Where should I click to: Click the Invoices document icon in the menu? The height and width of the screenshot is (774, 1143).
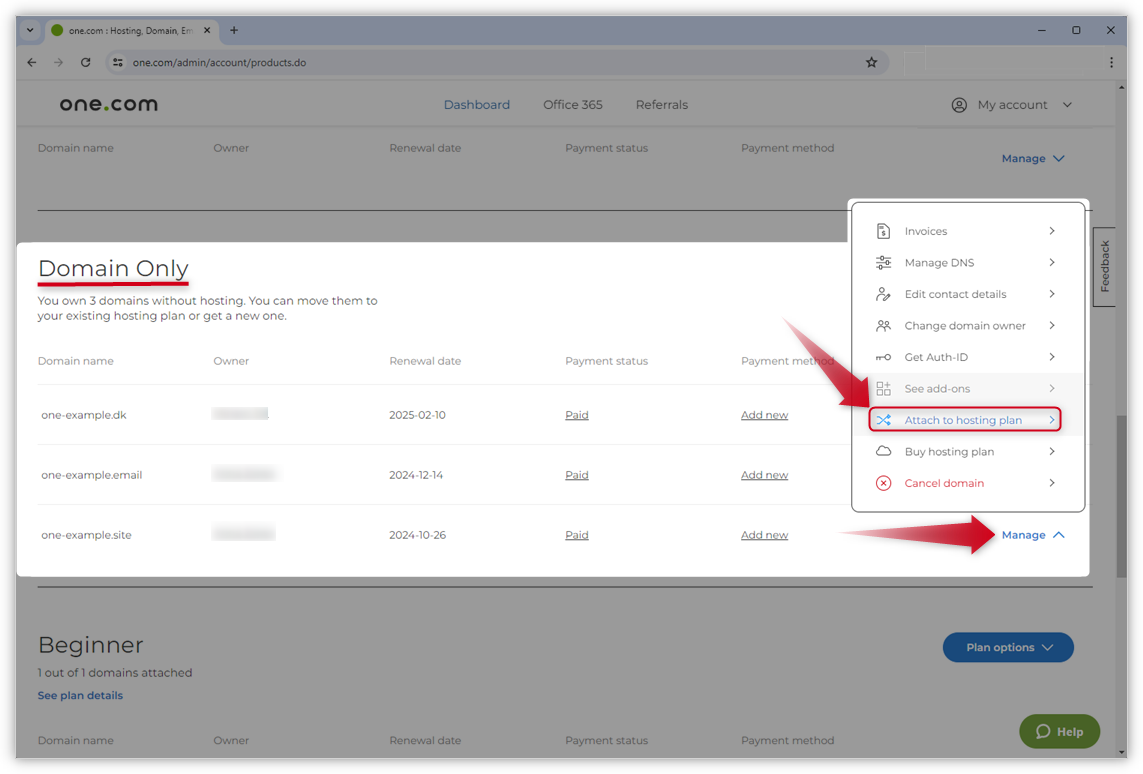[x=884, y=231]
